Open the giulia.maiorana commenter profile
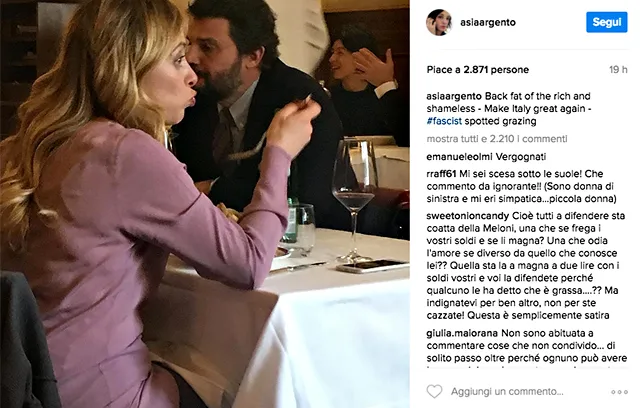 click(x=462, y=333)
